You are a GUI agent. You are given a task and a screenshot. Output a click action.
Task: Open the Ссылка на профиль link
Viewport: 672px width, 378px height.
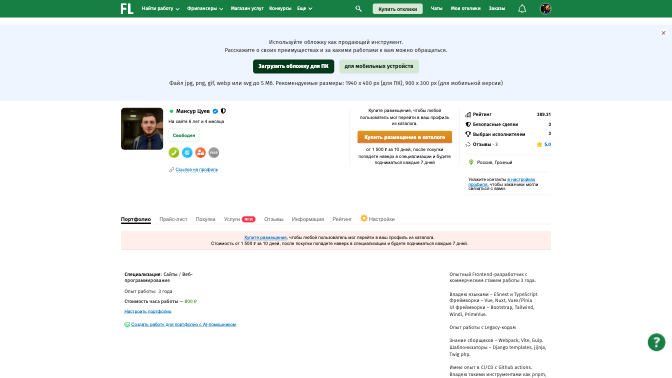[196, 170]
